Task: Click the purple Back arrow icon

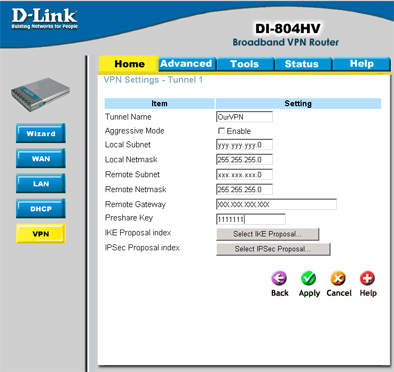Action: [x=279, y=278]
